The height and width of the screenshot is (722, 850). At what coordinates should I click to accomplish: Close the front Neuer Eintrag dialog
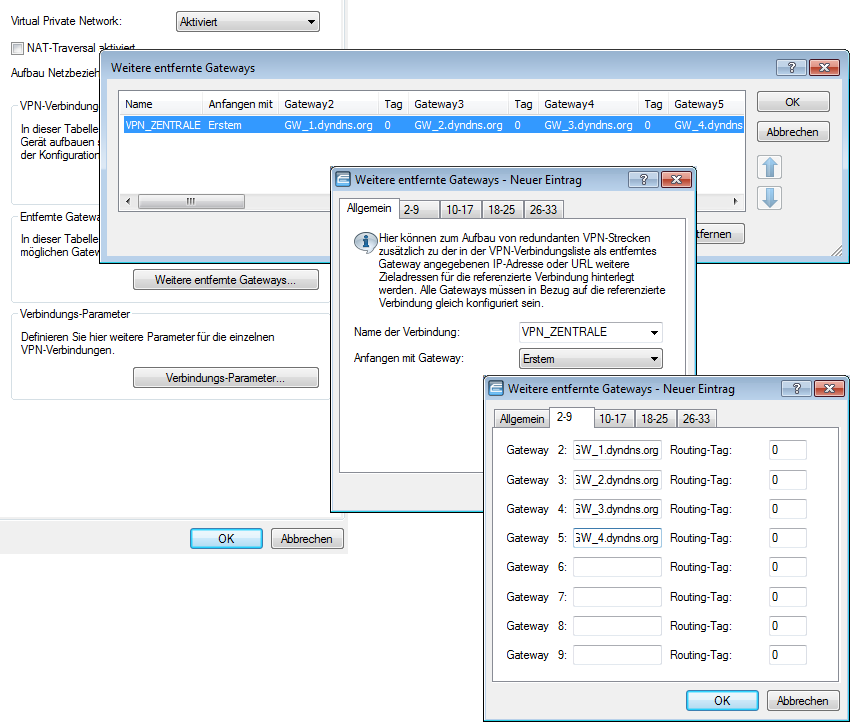(827, 388)
